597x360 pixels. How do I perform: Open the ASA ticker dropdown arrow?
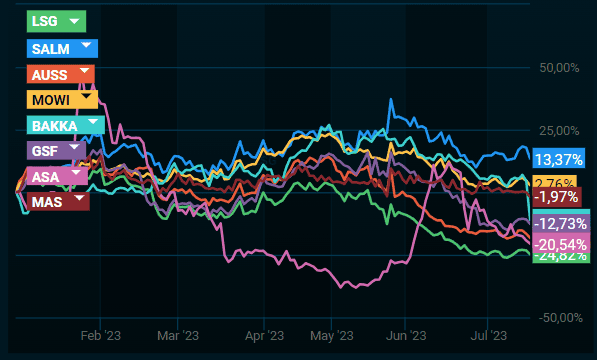click(x=76, y=172)
